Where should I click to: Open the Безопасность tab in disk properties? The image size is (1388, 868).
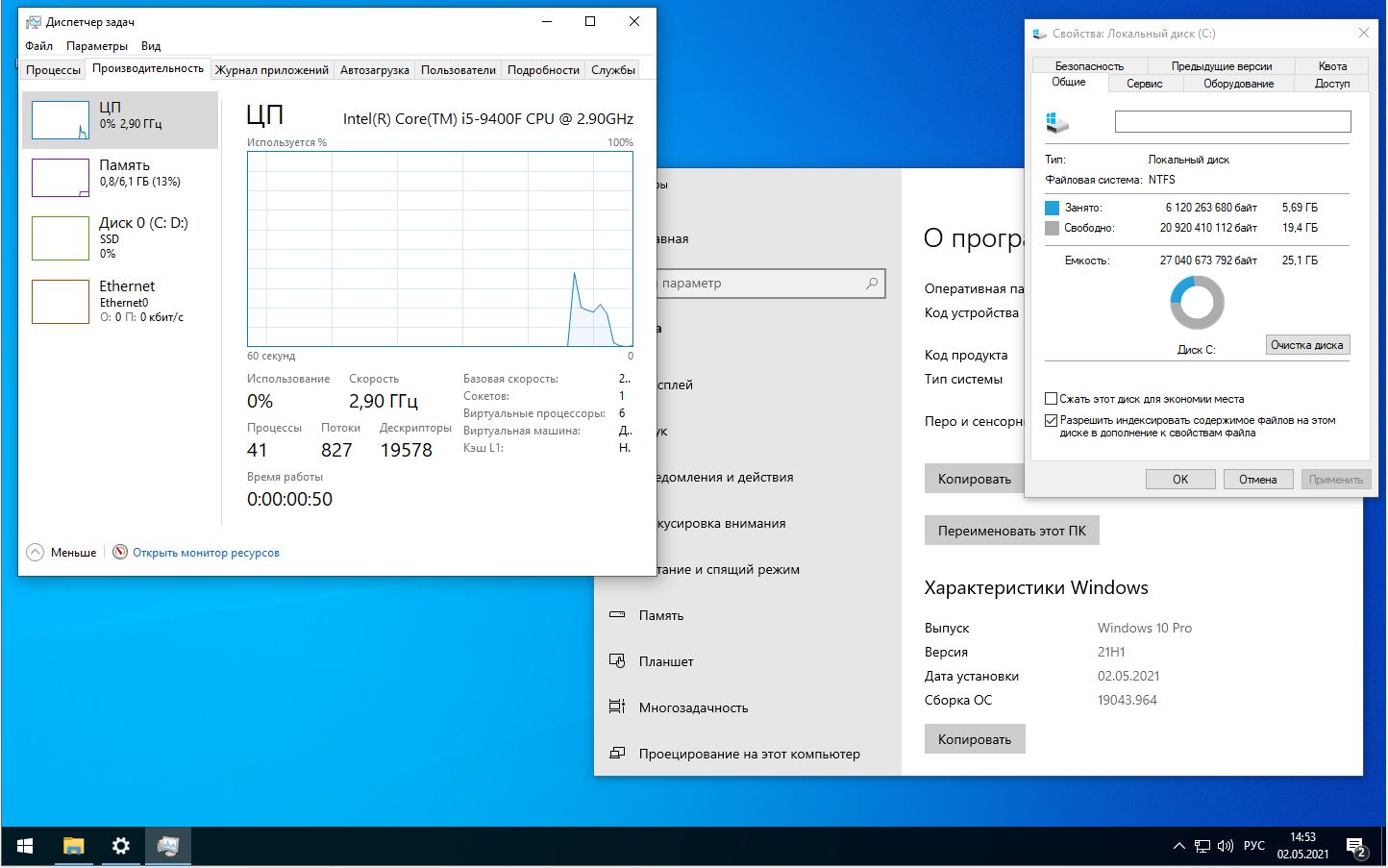1089,66
